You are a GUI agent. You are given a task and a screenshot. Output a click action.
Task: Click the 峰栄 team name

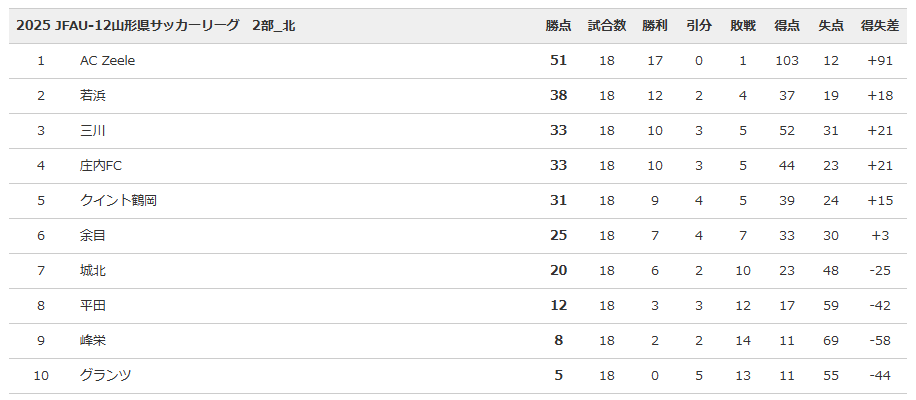[x=93, y=341]
